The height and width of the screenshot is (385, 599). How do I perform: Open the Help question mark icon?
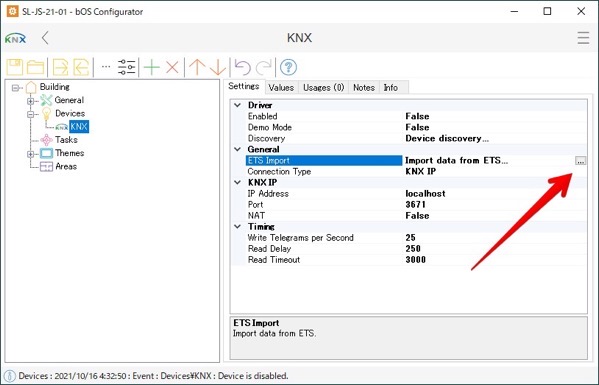point(288,67)
